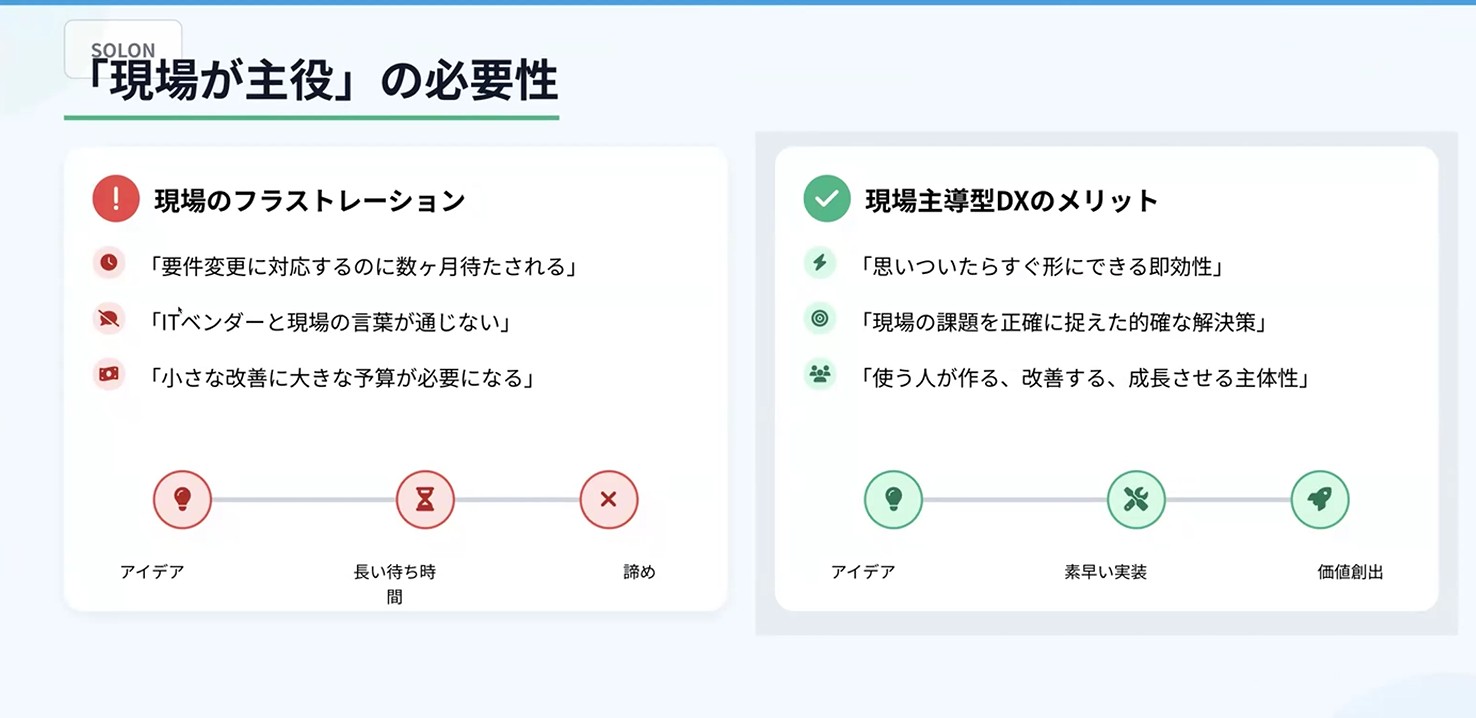Click the crossed-out speech bubble icon
The height and width of the screenshot is (718, 1476).
pyautogui.click(x=109, y=319)
